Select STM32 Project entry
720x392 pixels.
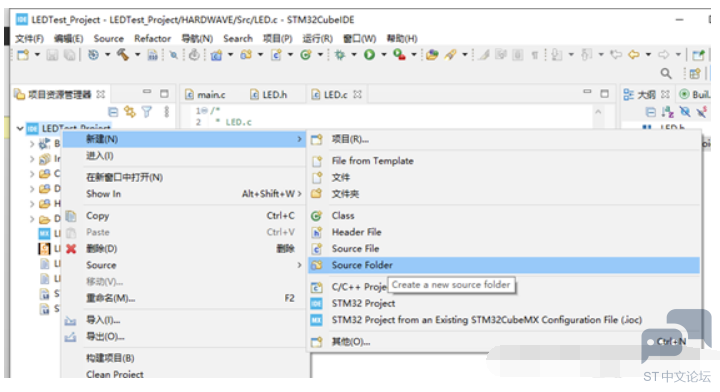point(504,304)
